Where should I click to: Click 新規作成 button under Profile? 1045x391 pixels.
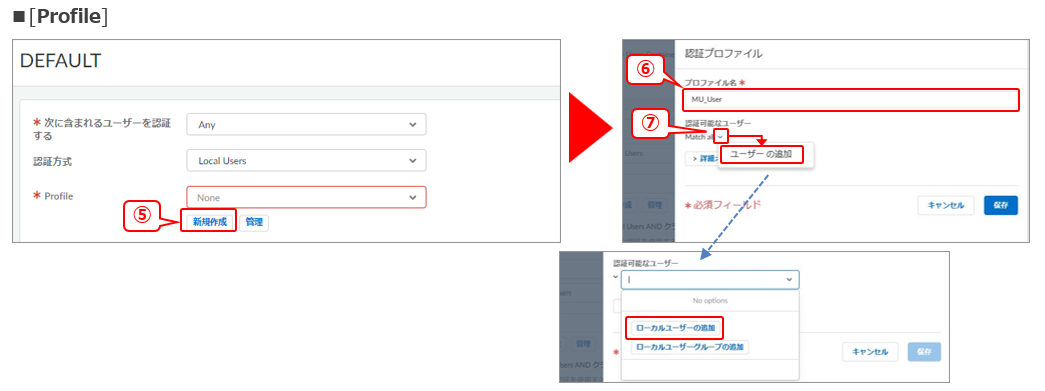pos(209,222)
